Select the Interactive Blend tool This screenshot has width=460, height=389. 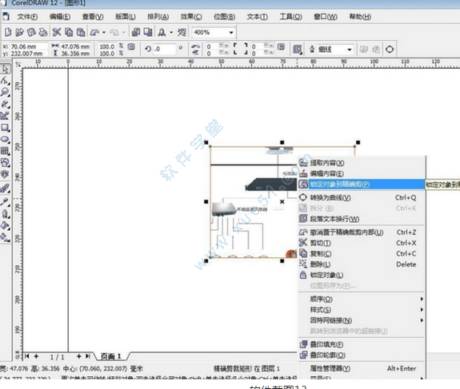click(x=5, y=174)
